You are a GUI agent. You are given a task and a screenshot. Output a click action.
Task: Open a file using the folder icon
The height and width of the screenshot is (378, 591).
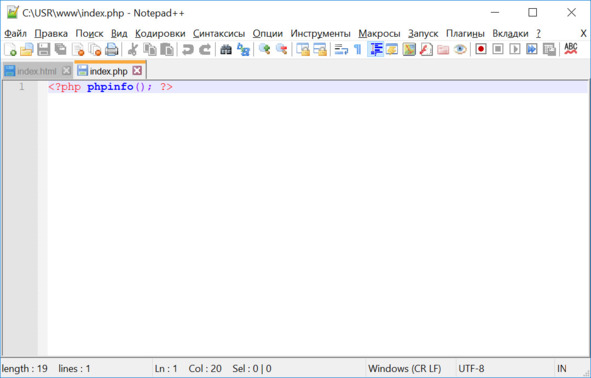27,49
